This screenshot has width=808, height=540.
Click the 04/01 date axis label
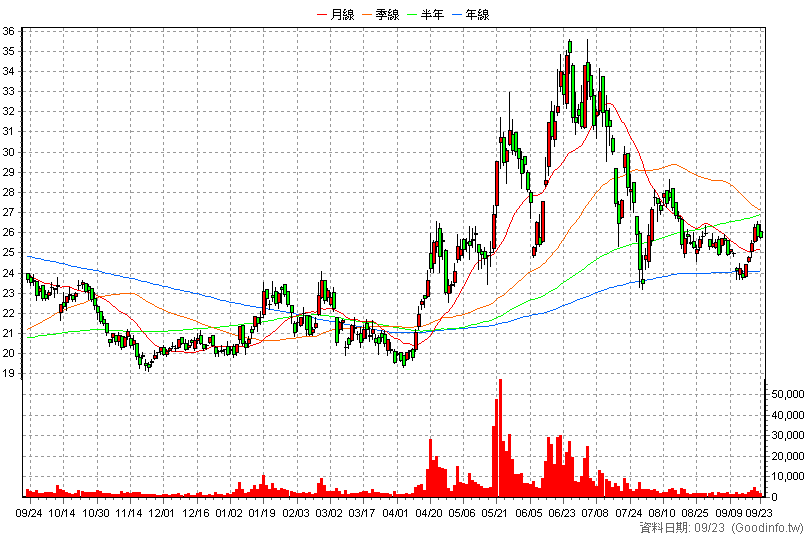click(396, 513)
